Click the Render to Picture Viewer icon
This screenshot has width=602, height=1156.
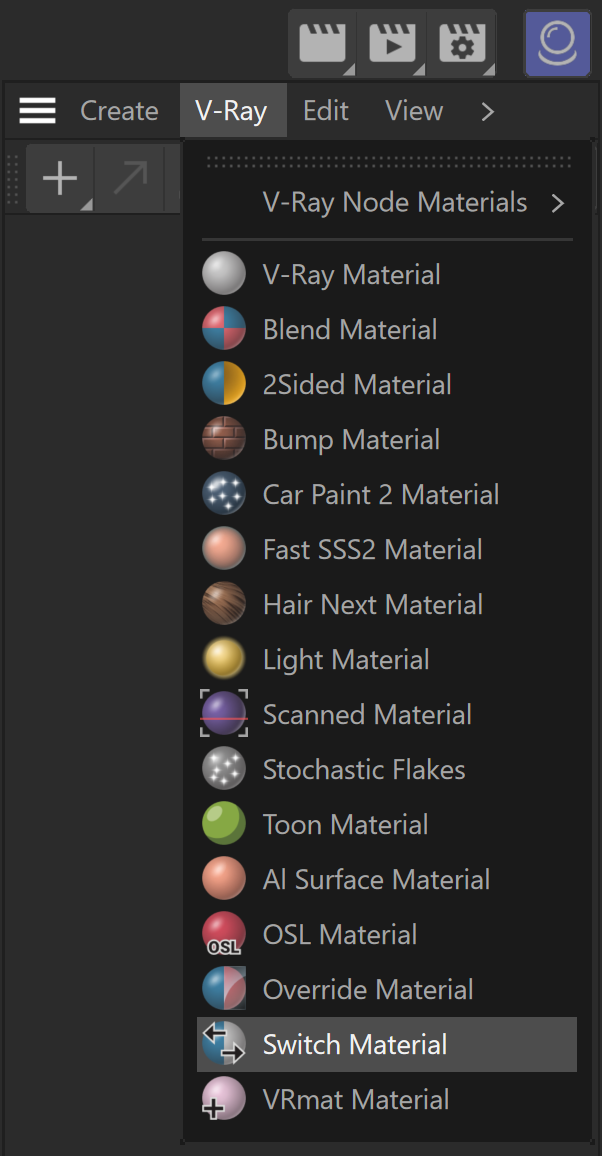point(392,43)
